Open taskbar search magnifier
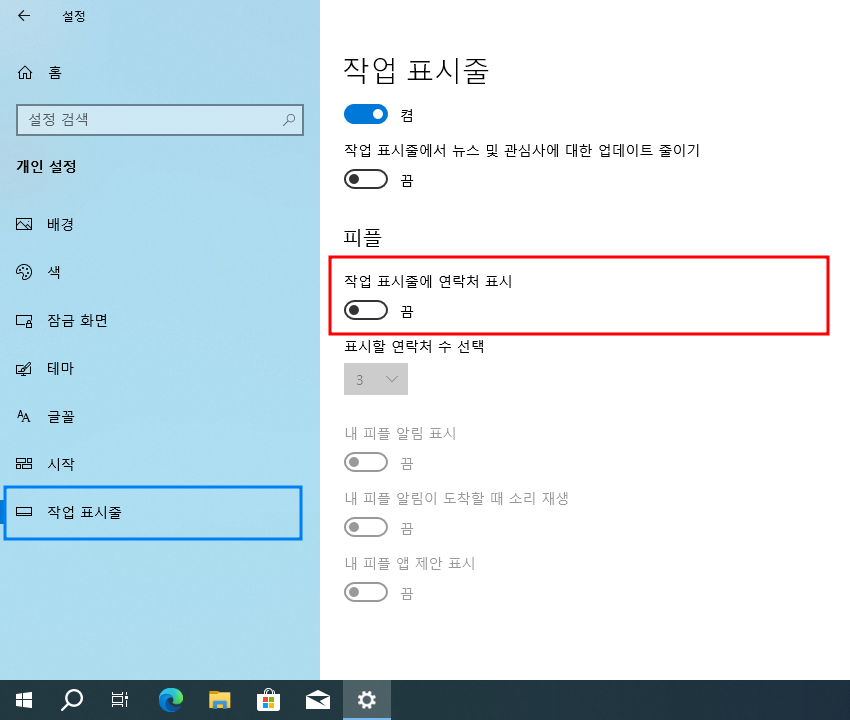This screenshot has width=850, height=720. (x=72, y=700)
